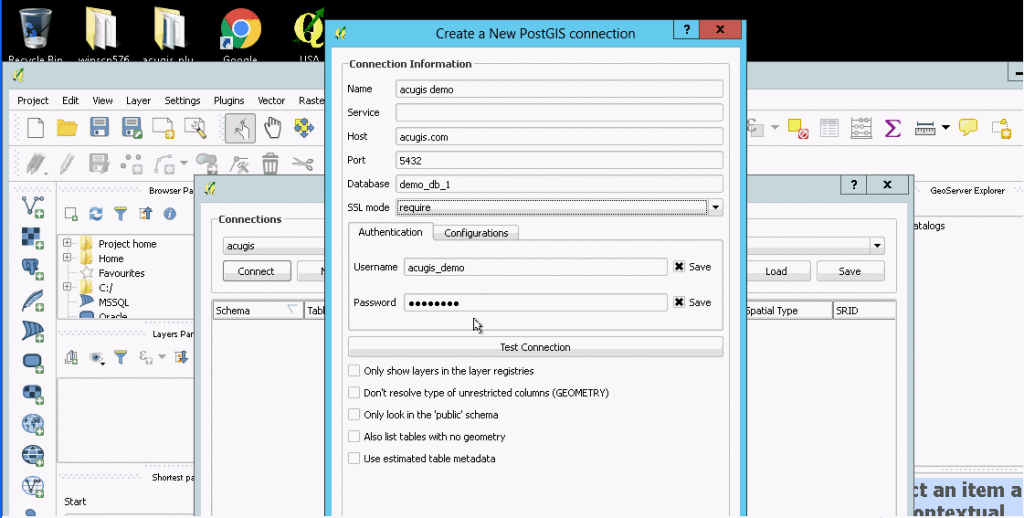
Task: Open the connections combo box arrow
Action: point(877,246)
